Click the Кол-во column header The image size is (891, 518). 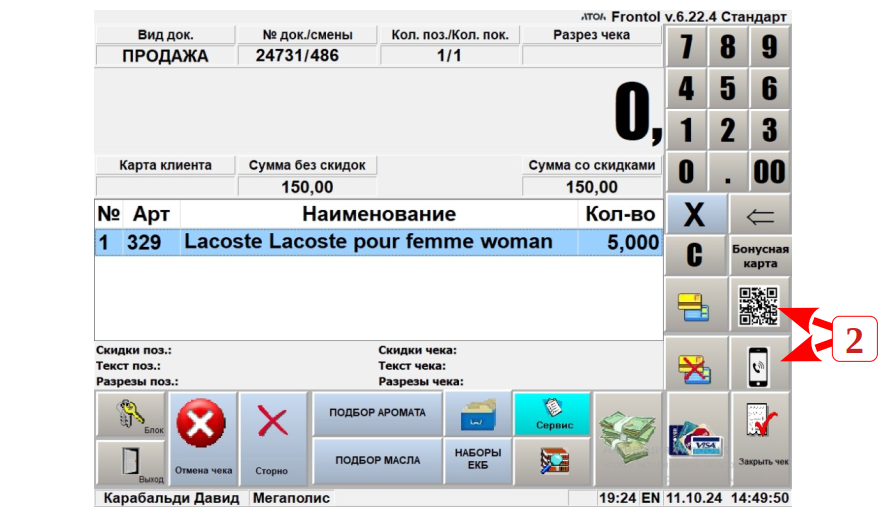621,214
